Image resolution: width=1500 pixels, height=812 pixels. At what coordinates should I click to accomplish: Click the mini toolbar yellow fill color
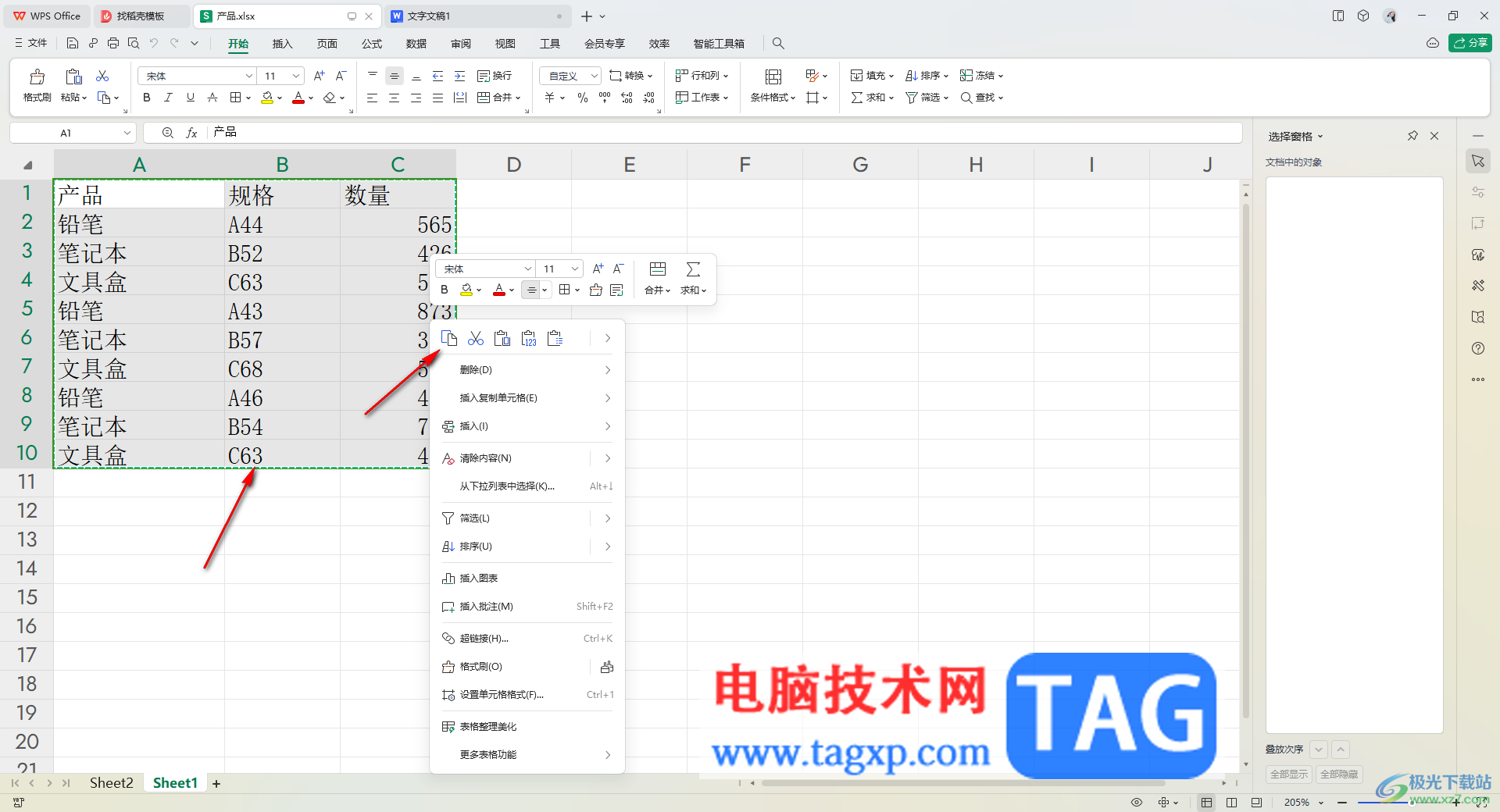[466, 290]
